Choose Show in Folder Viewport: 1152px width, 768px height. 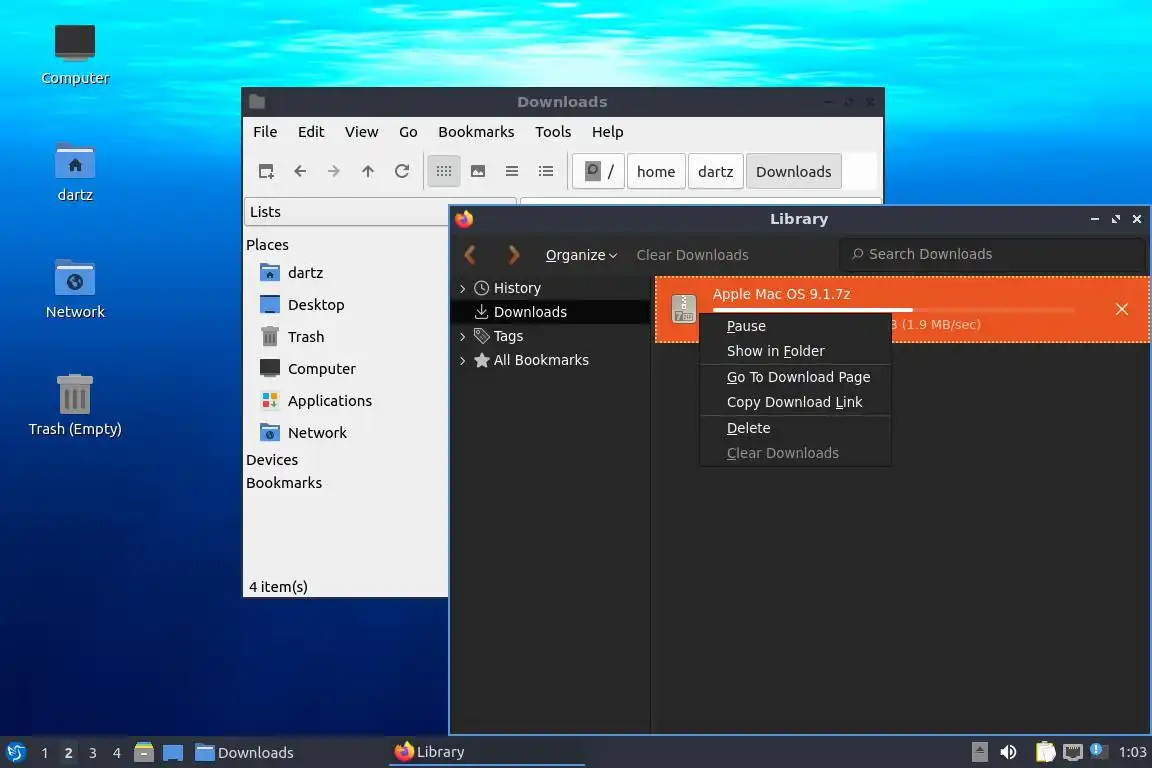tap(795, 351)
